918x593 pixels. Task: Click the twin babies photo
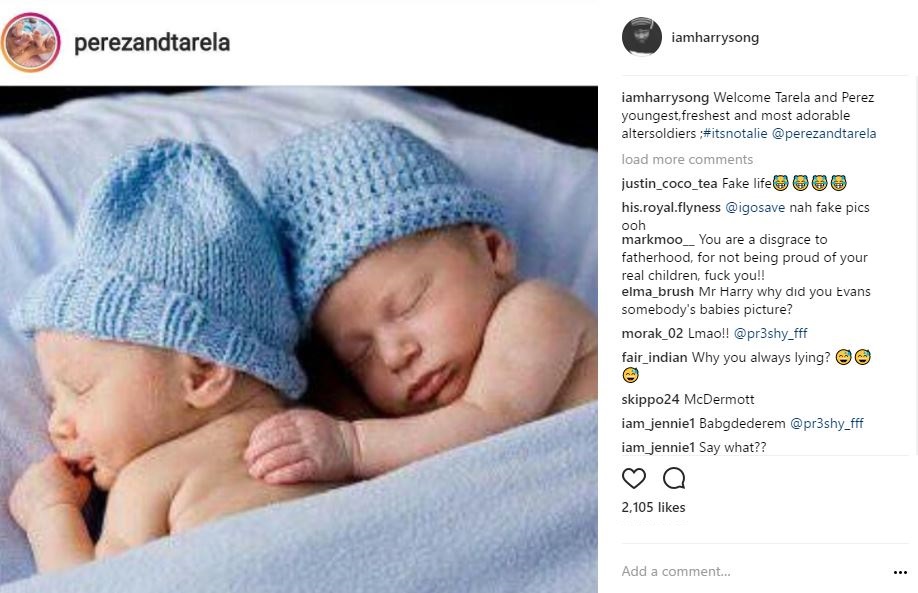click(299, 340)
